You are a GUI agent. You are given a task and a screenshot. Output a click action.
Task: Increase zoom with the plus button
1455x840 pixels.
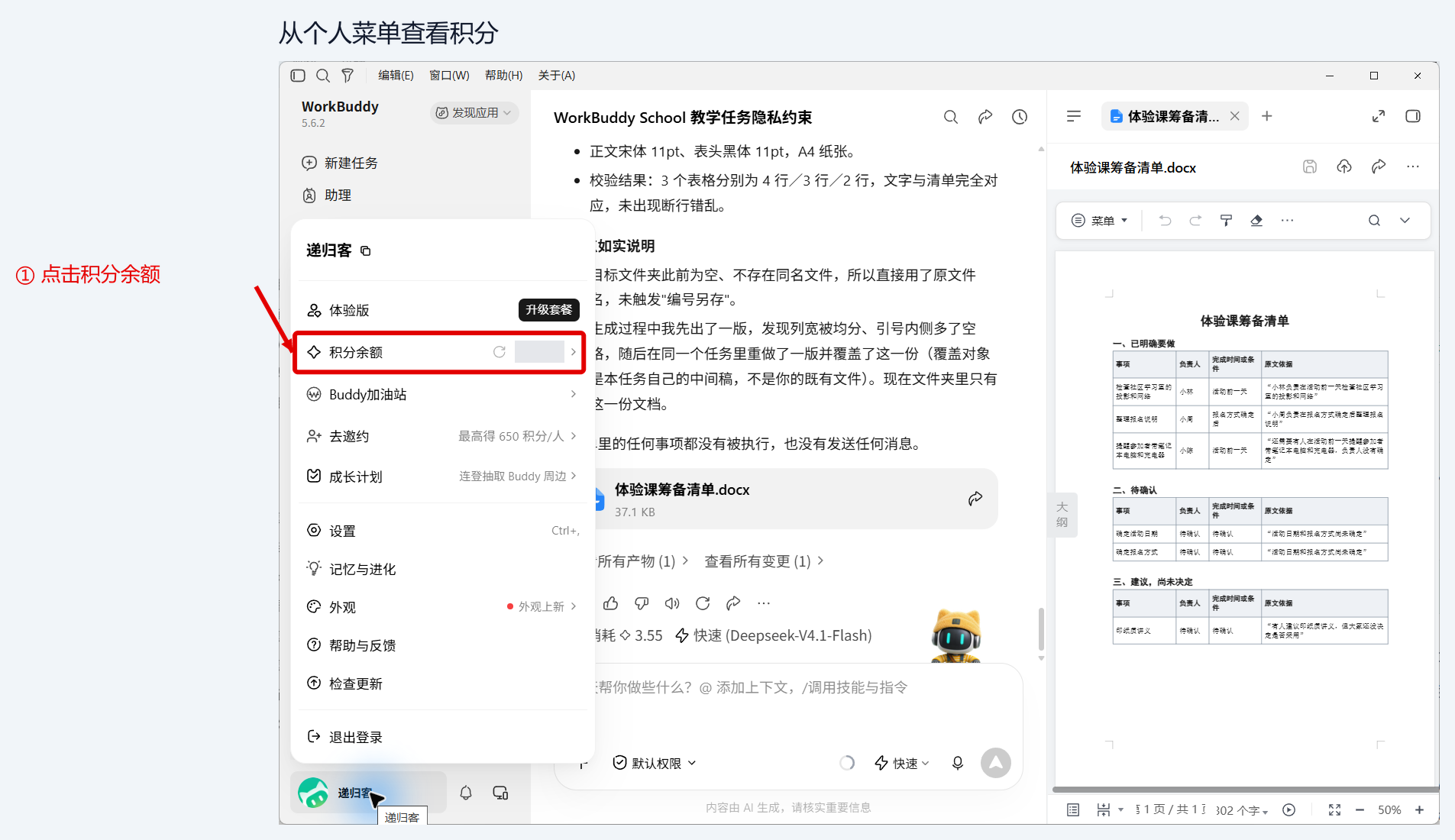(1419, 810)
